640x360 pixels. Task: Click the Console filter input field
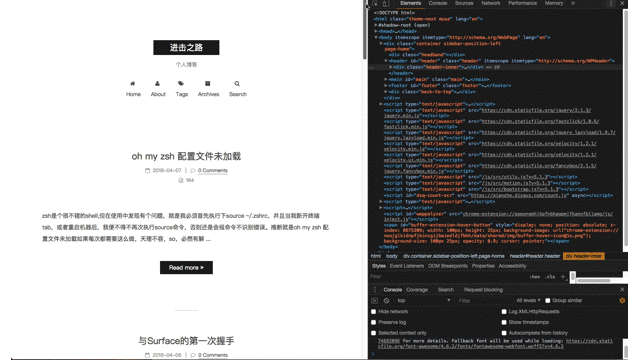(x=483, y=300)
